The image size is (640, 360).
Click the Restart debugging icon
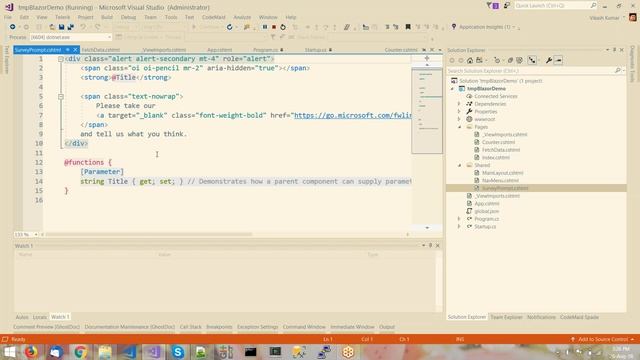283,27
